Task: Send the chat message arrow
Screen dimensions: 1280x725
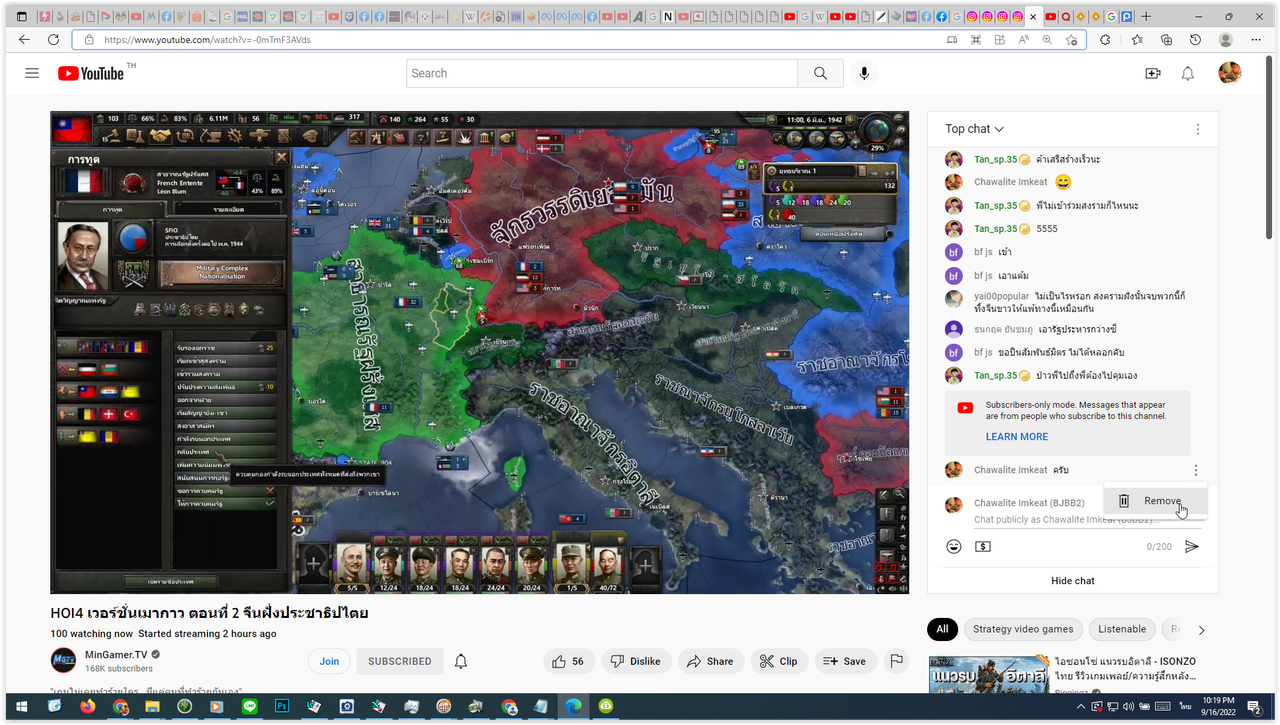Action: coord(1192,547)
